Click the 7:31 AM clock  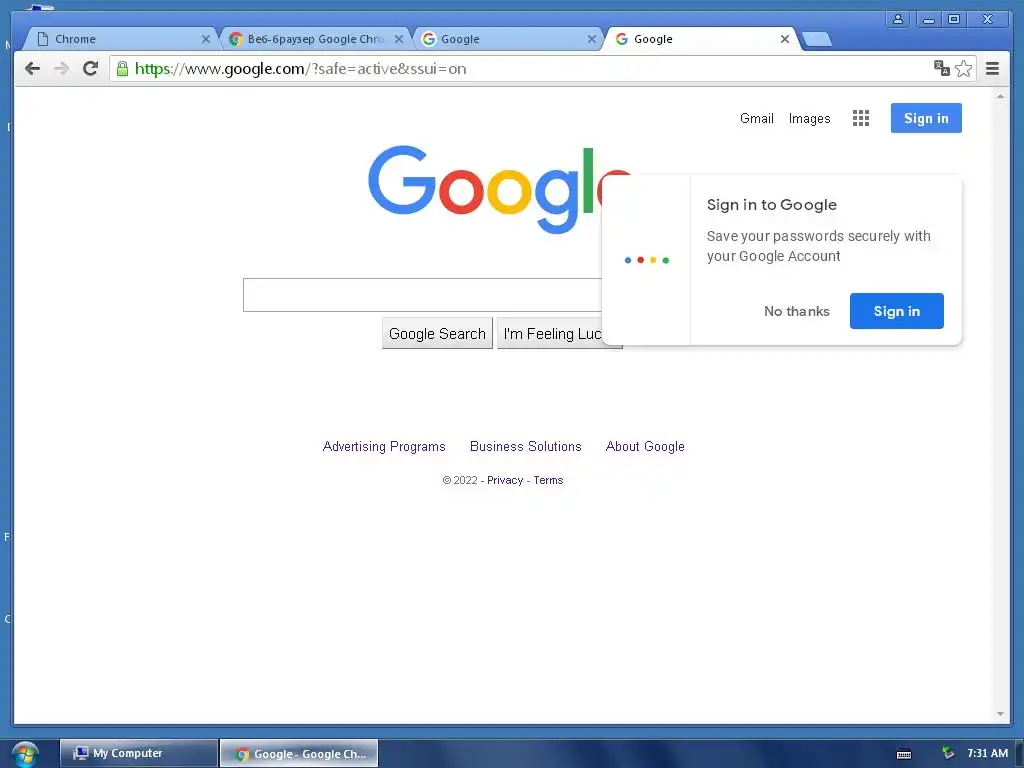pyautogui.click(x=987, y=753)
